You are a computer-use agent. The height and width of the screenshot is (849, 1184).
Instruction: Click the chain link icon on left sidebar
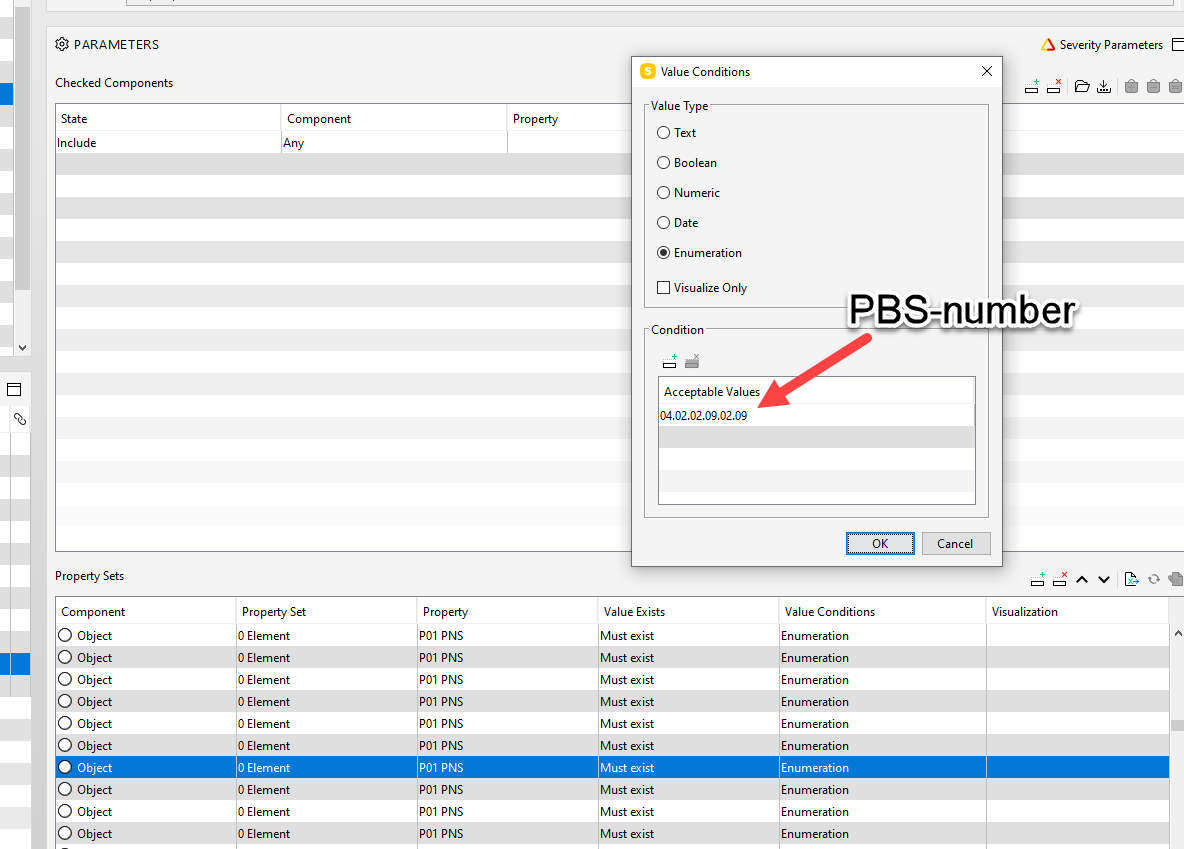pos(20,419)
